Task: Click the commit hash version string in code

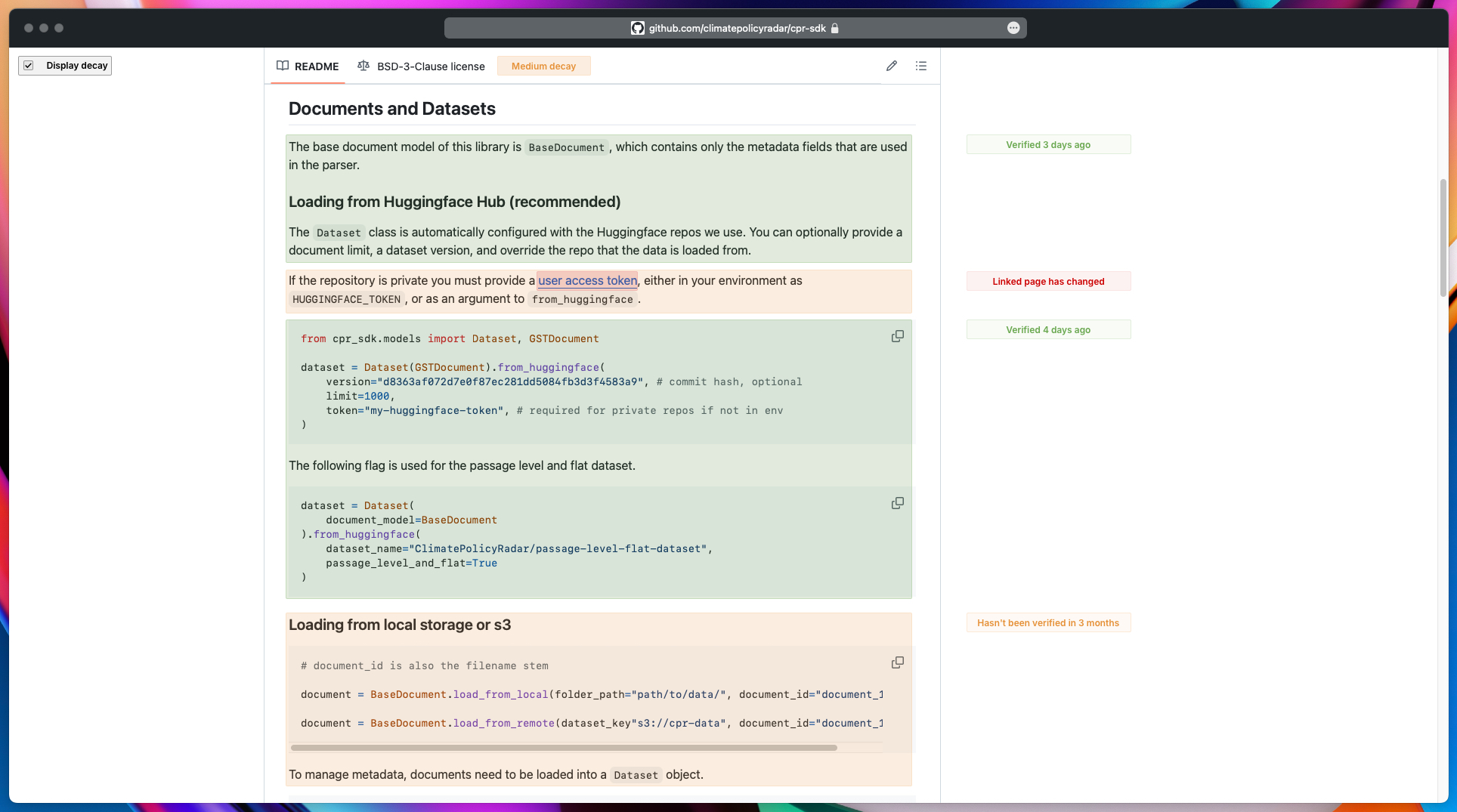Action: tap(510, 382)
